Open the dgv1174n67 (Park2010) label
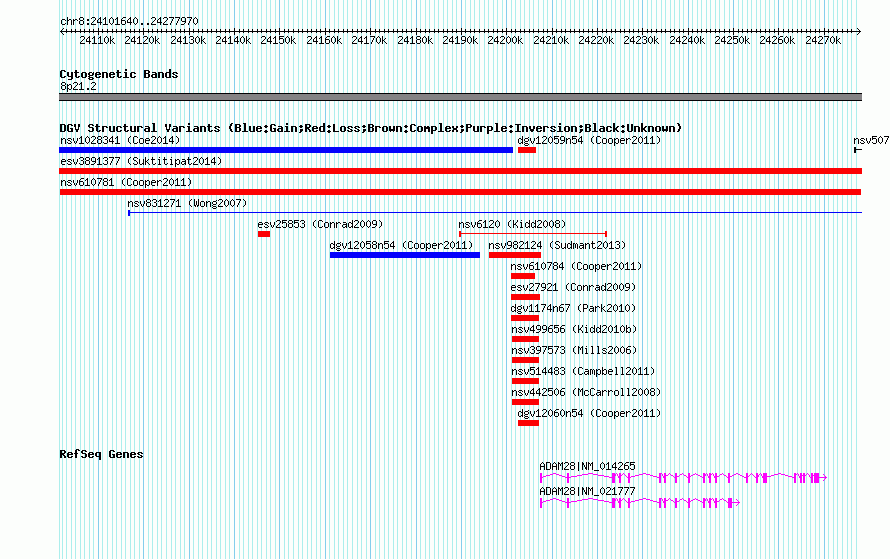Image resolution: width=890 pixels, height=559 pixels. (x=573, y=308)
